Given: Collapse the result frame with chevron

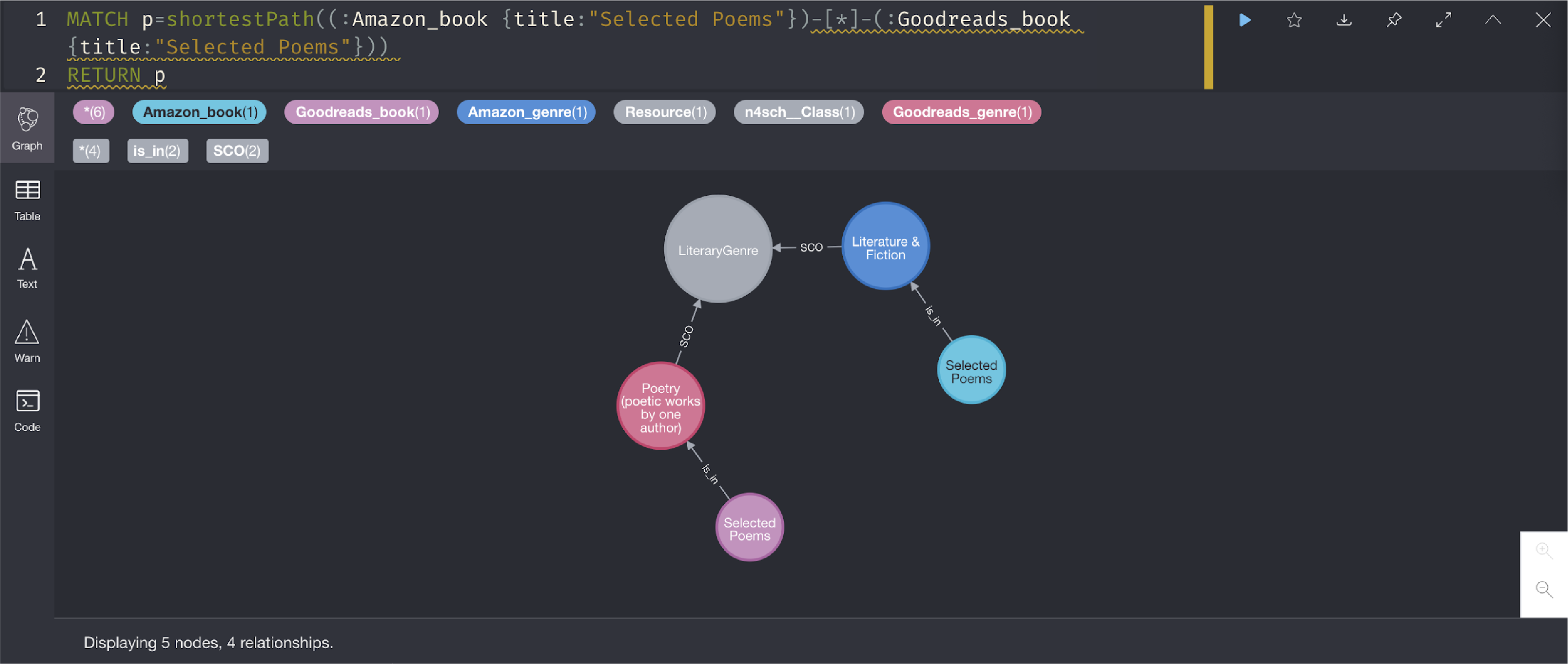Looking at the screenshot, I should click(1493, 20).
